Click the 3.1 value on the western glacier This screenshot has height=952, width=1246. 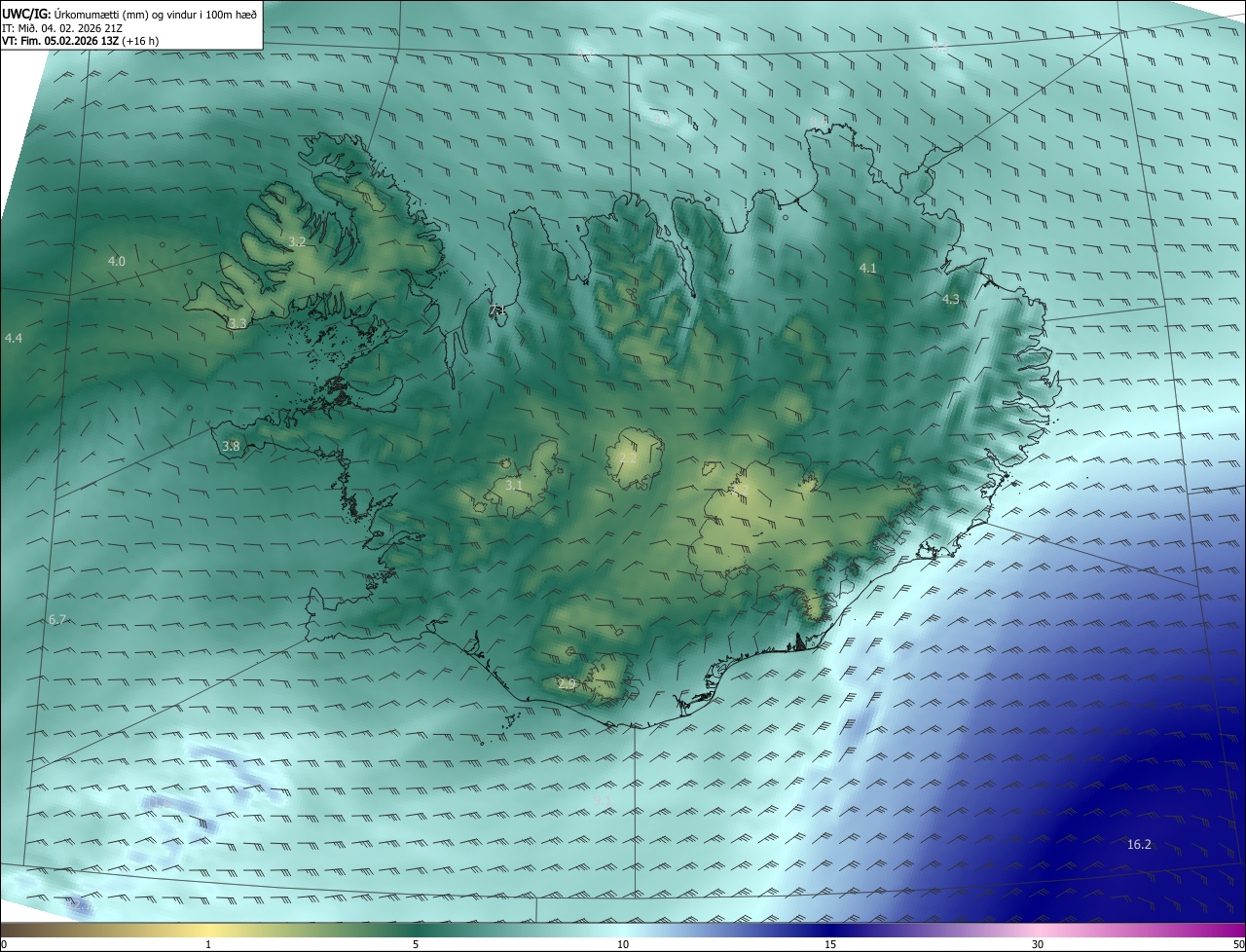pyautogui.click(x=514, y=485)
